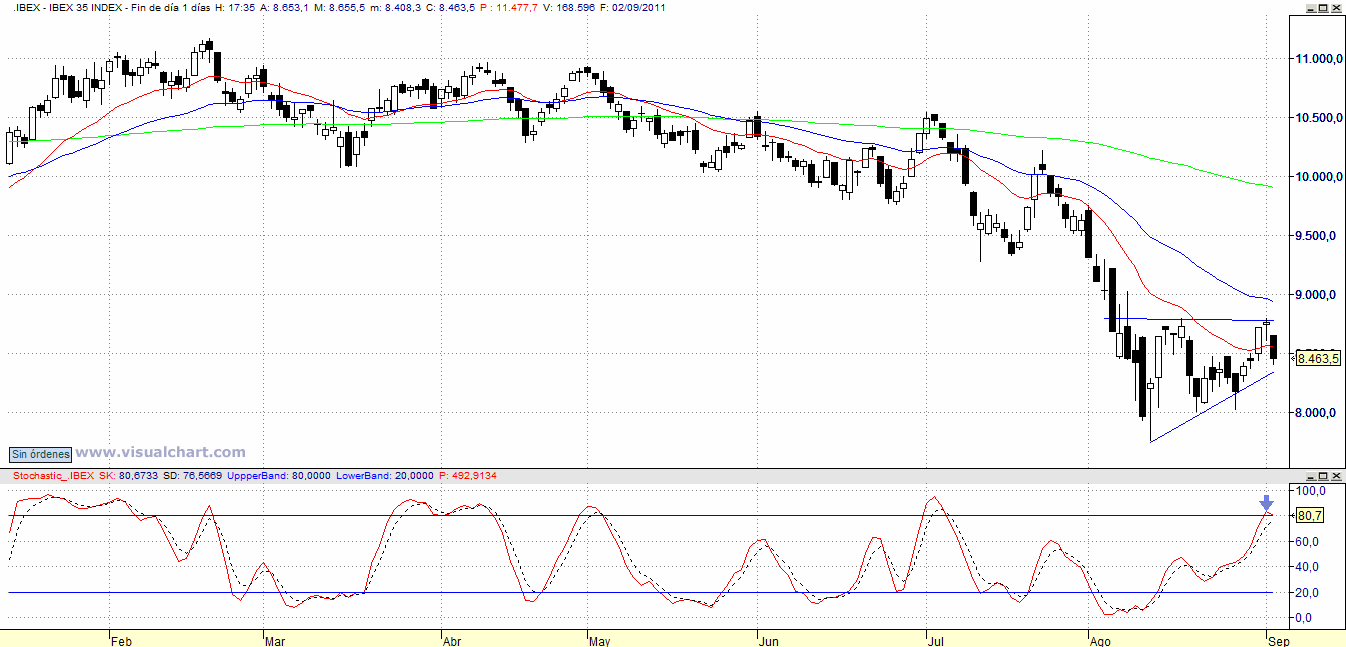
Task: Click the 60,0 stochastic axis label
Action: pos(1308,542)
